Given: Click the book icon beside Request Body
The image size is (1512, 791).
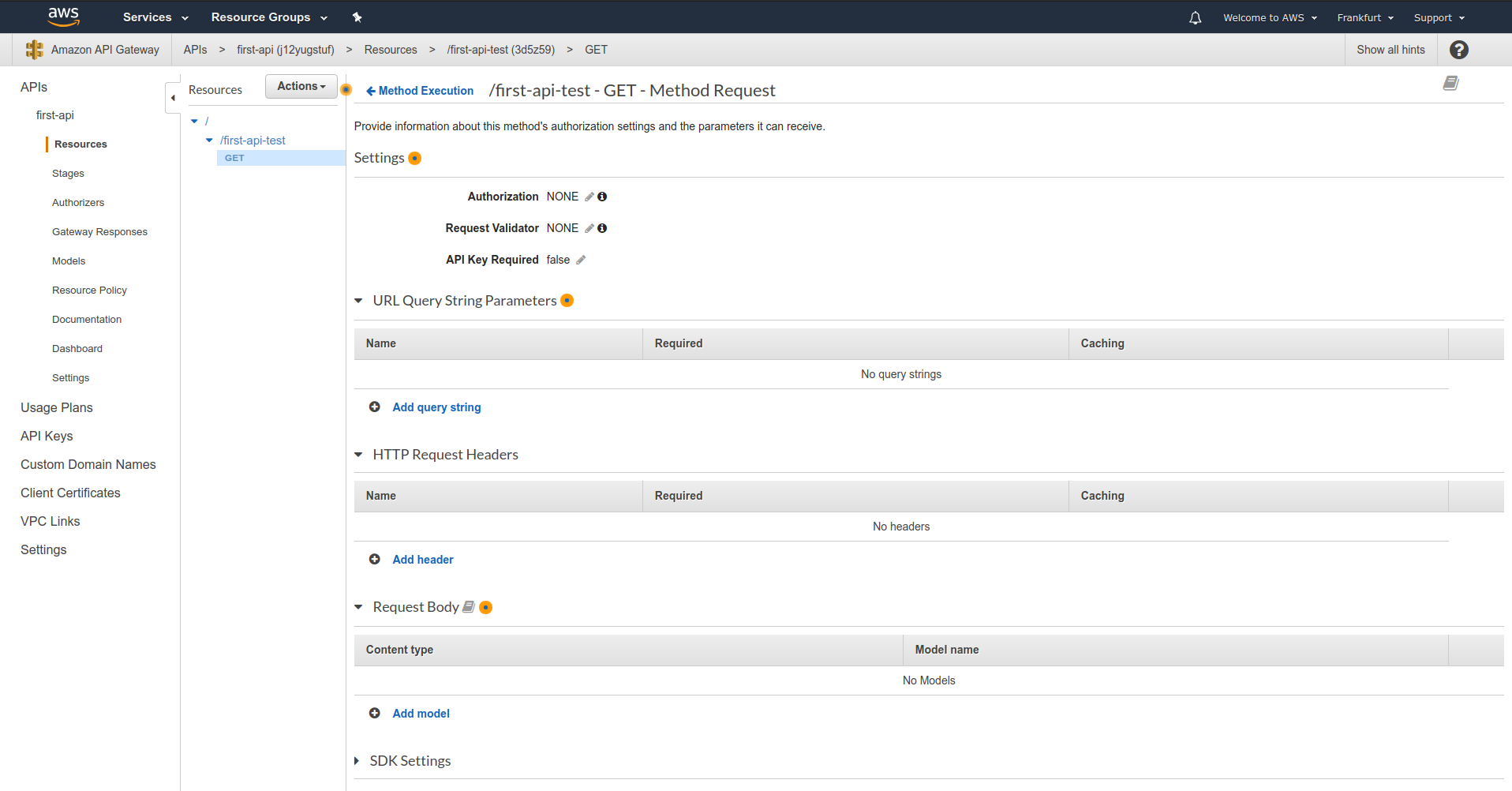Looking at the screenshot, I should 469,607.
